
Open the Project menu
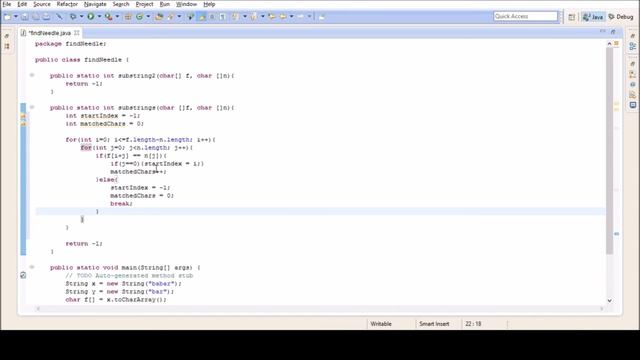click(x=144, y=4)
